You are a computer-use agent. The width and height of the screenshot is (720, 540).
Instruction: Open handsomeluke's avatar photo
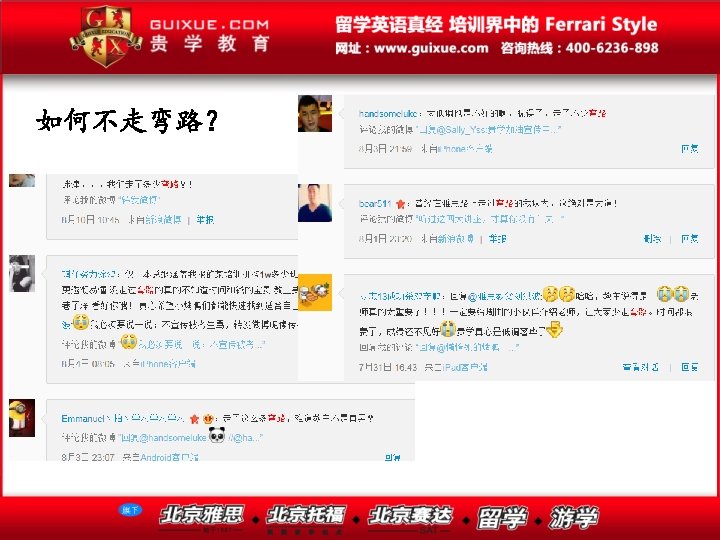tap(315, 113)
